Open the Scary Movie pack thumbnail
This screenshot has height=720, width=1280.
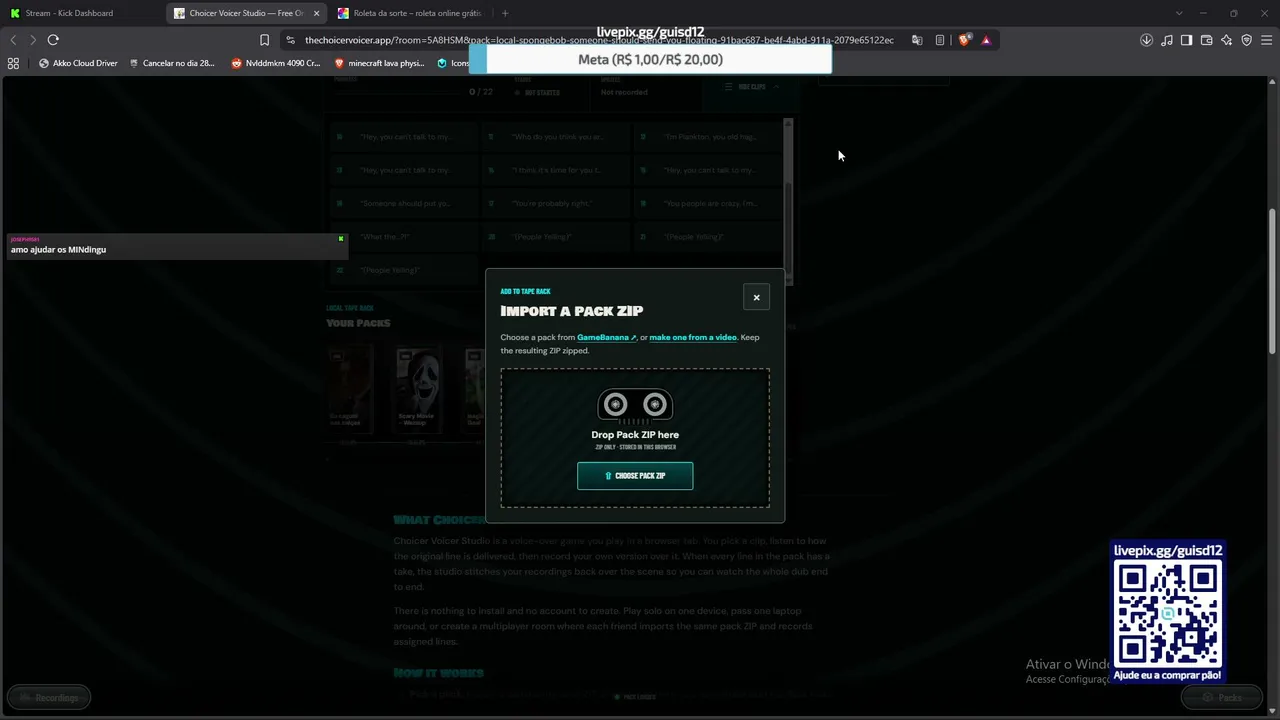click(x=416, y=390)
